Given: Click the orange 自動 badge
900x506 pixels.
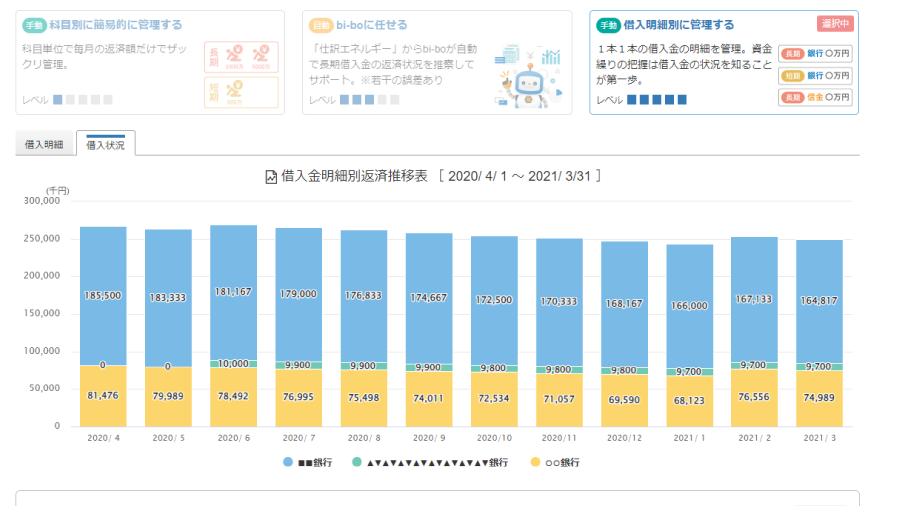Looking at the screenshot, I should pos(321,25).
